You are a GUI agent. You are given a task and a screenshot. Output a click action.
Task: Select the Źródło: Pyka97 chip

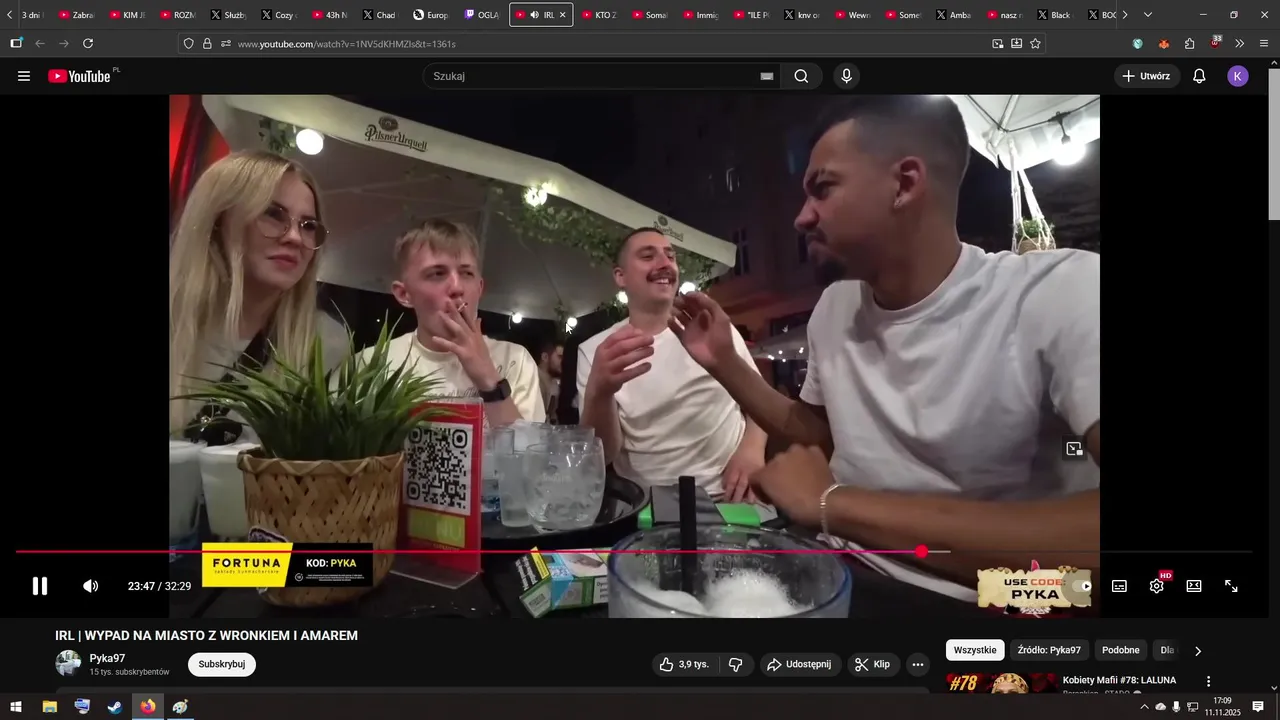pos(1049,650)
